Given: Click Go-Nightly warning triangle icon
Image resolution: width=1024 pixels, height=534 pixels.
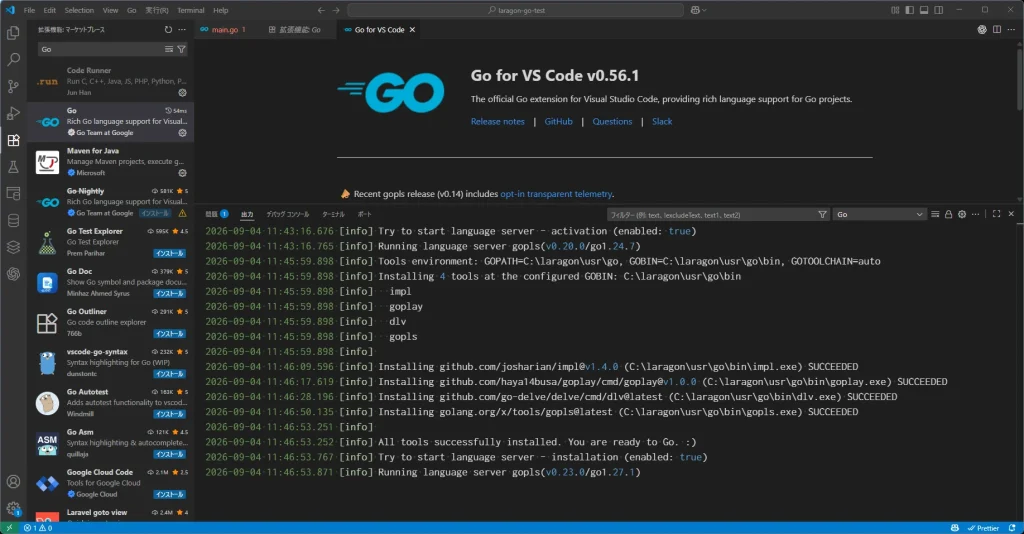Looking at the screenshot, I should (182, 213).
